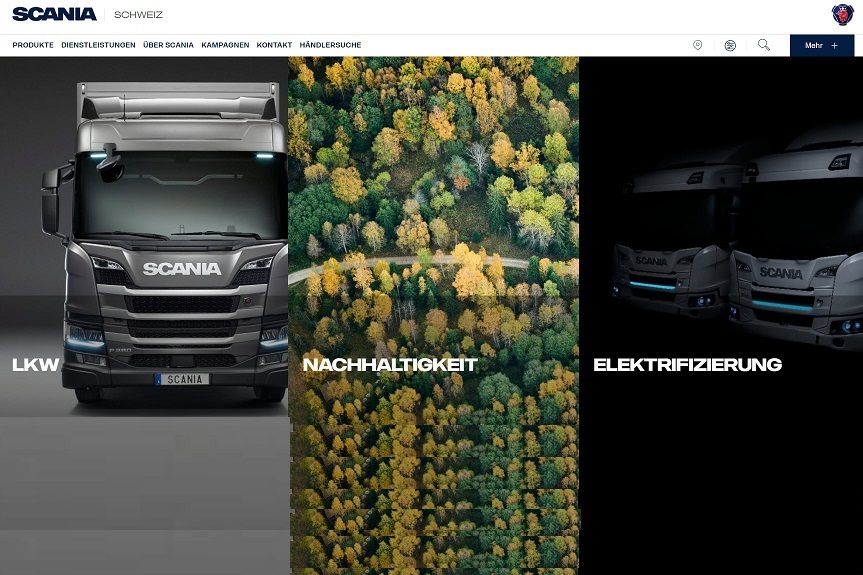Click the SCANIA wordmark logo

(54, 14)
